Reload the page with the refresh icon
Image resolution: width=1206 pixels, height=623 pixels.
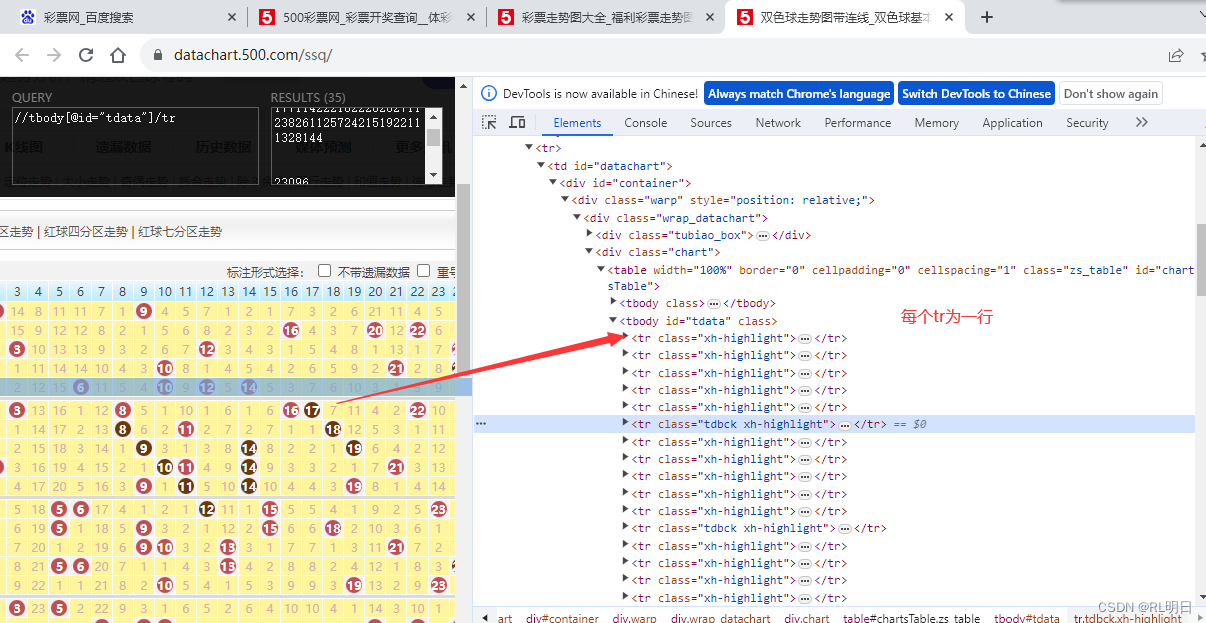tap(86, 55)
